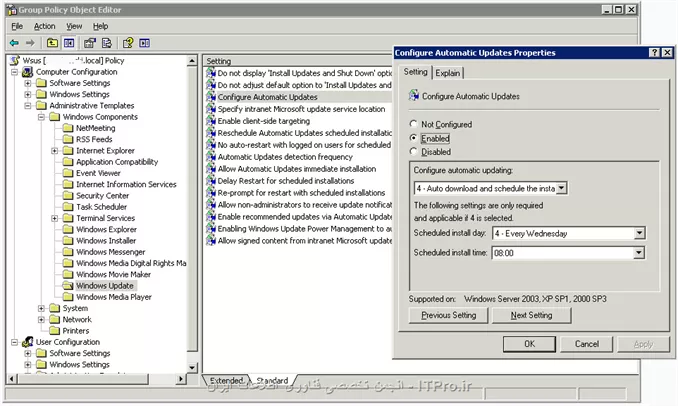Image resolution: width=678 pixels, height=406 pixels.
Task: Click the Up one level toolbar icon
Action: point(52,43)
